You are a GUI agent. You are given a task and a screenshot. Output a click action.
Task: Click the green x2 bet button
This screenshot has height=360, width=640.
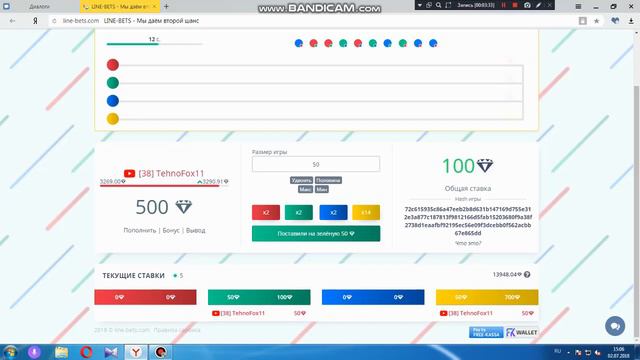(x=299, y=212)
